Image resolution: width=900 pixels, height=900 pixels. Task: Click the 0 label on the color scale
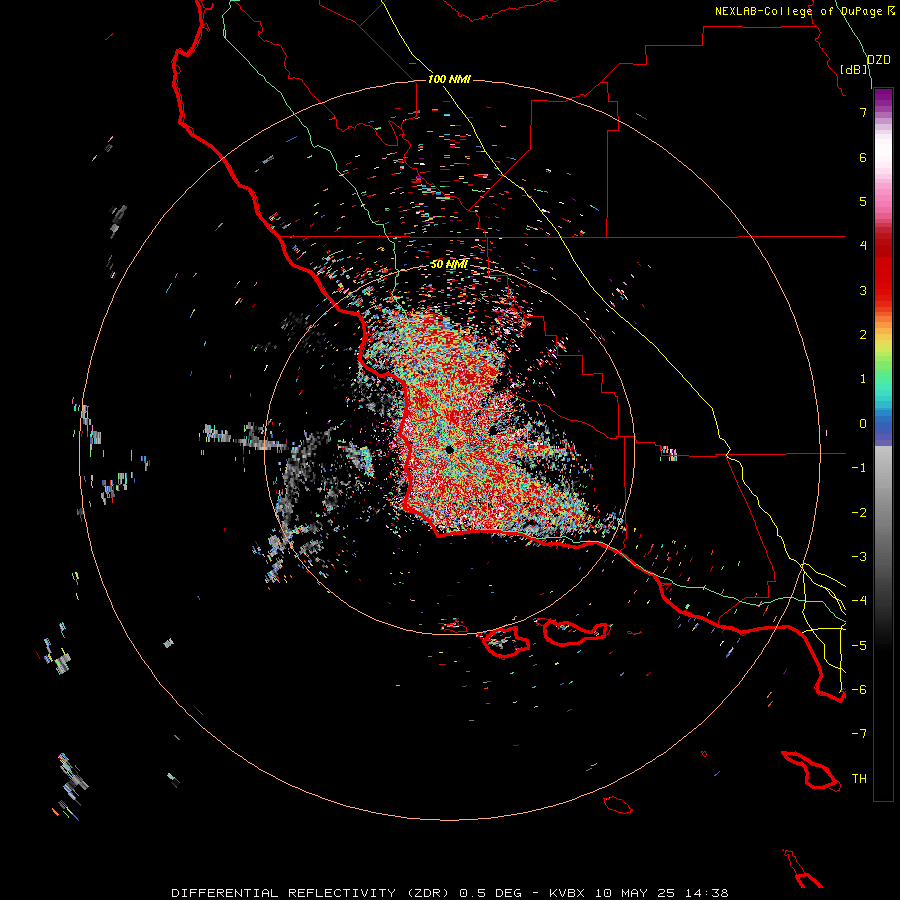tap(863, 424)
